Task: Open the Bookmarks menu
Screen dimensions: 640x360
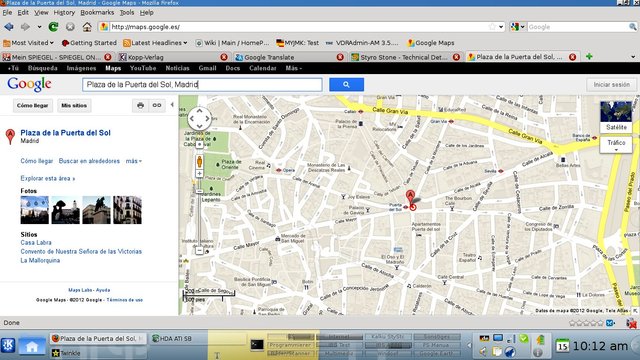Action: pos(97,12)
